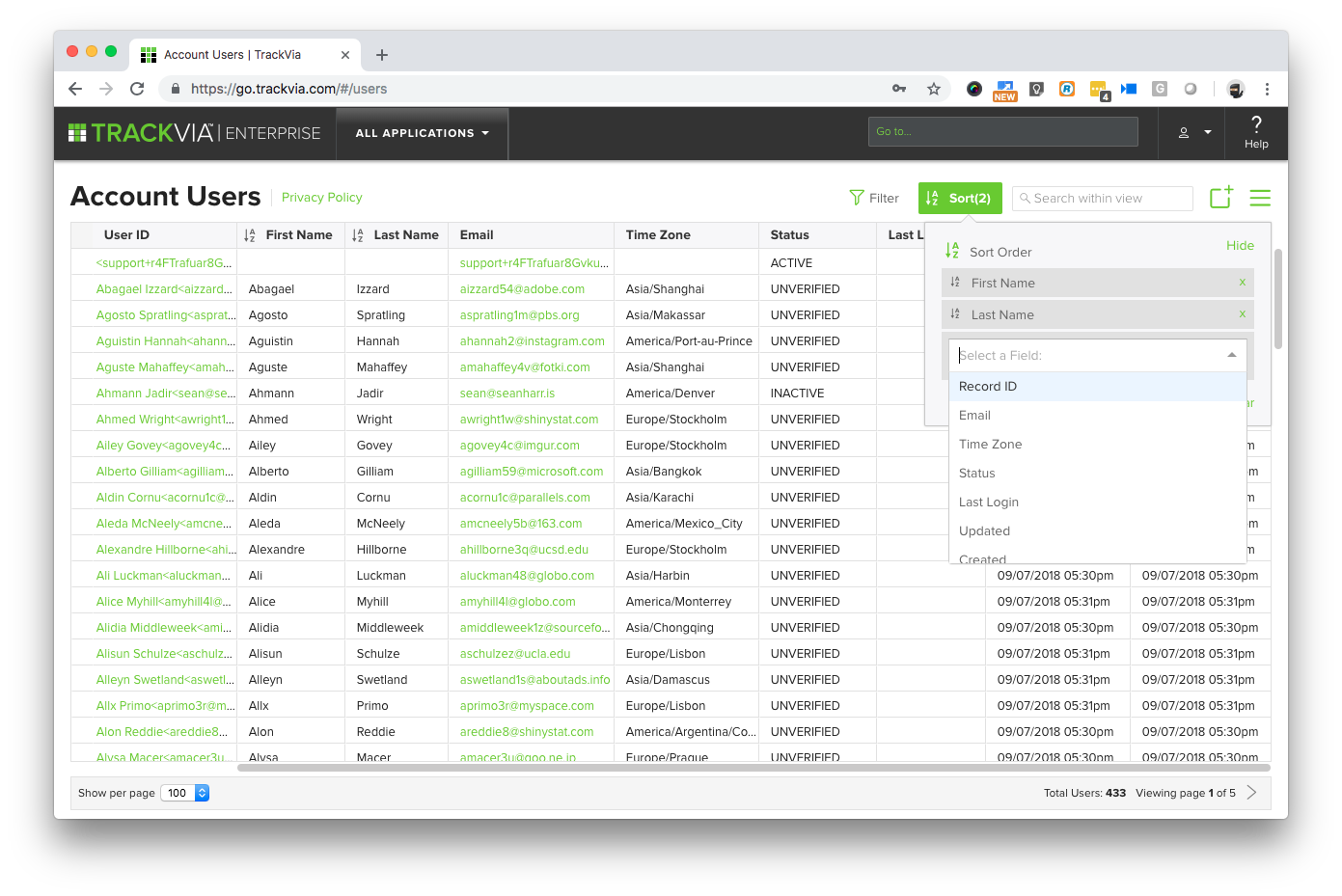1342x896 pixels.
Task: Click the sort icon in First Name header
Action: 250,235
